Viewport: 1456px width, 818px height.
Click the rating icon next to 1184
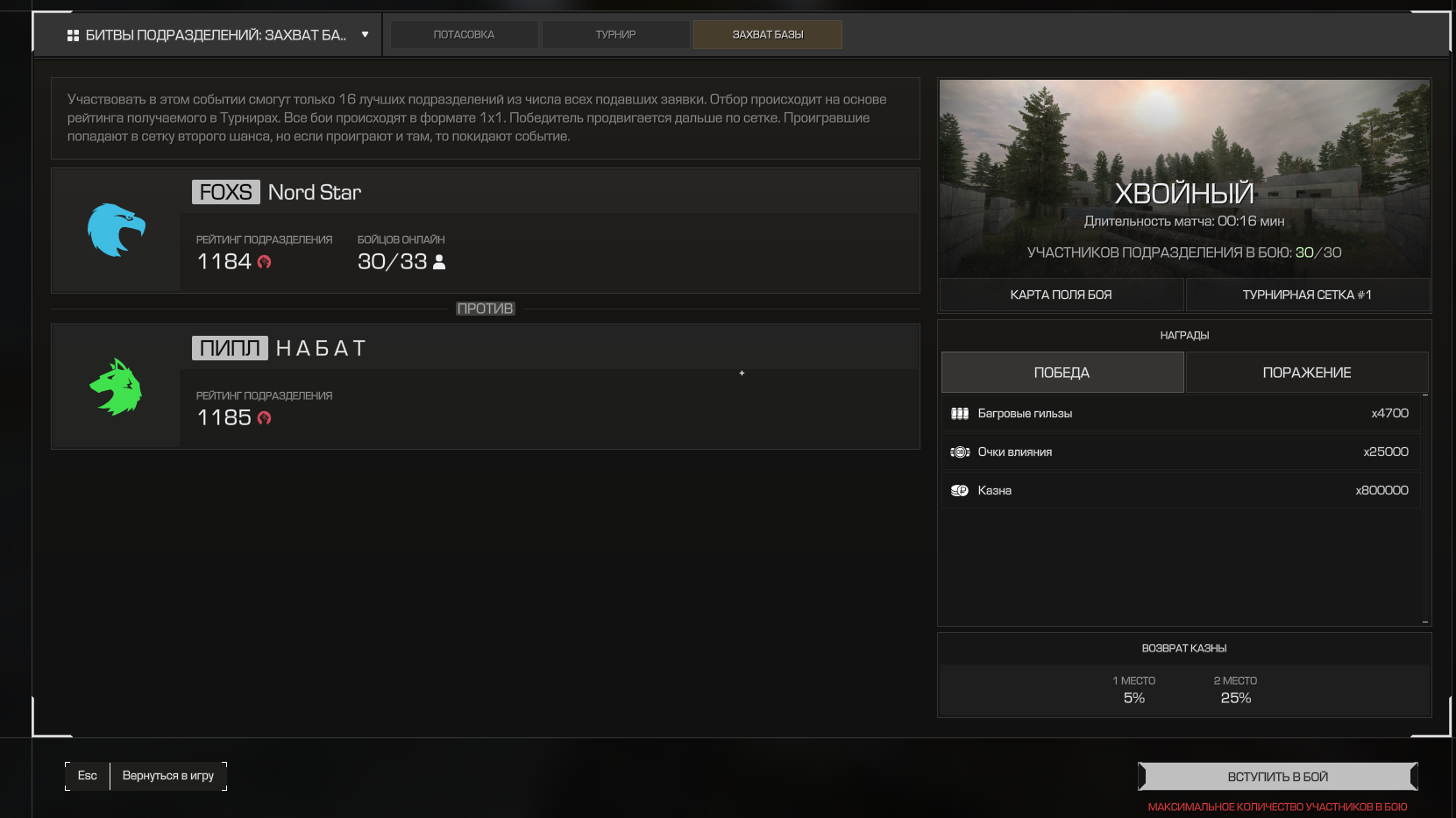[x=264, y=262]
